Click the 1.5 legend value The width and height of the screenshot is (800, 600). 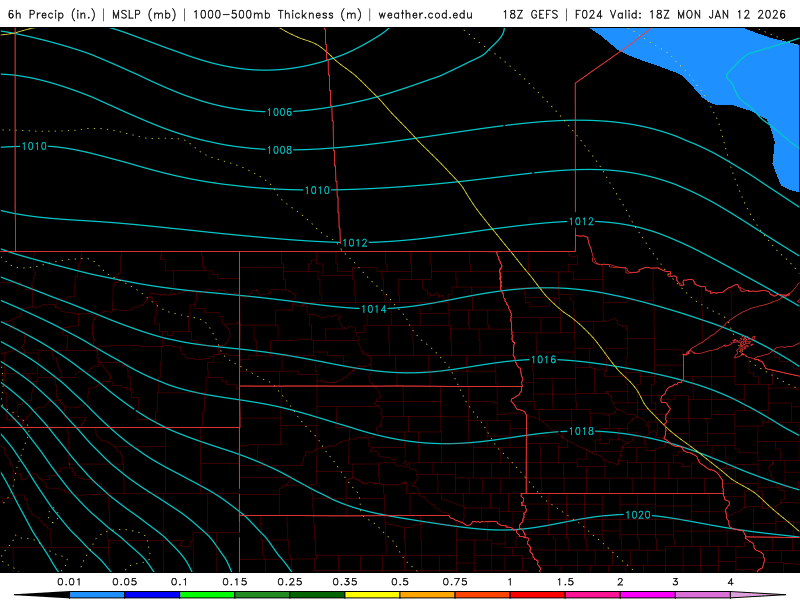pyautogui.click(x=565, y=582)
